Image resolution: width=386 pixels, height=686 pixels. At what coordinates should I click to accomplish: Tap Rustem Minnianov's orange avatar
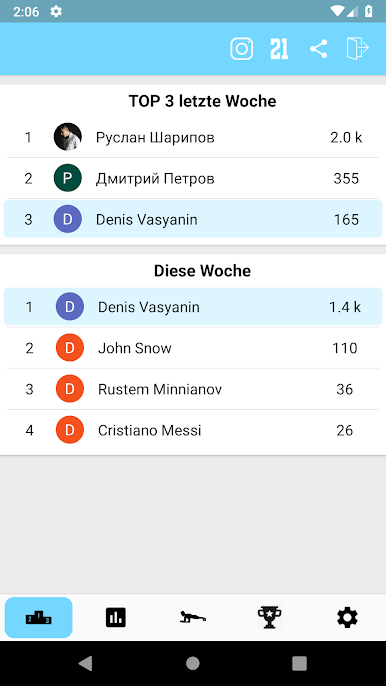click(70, 389)
